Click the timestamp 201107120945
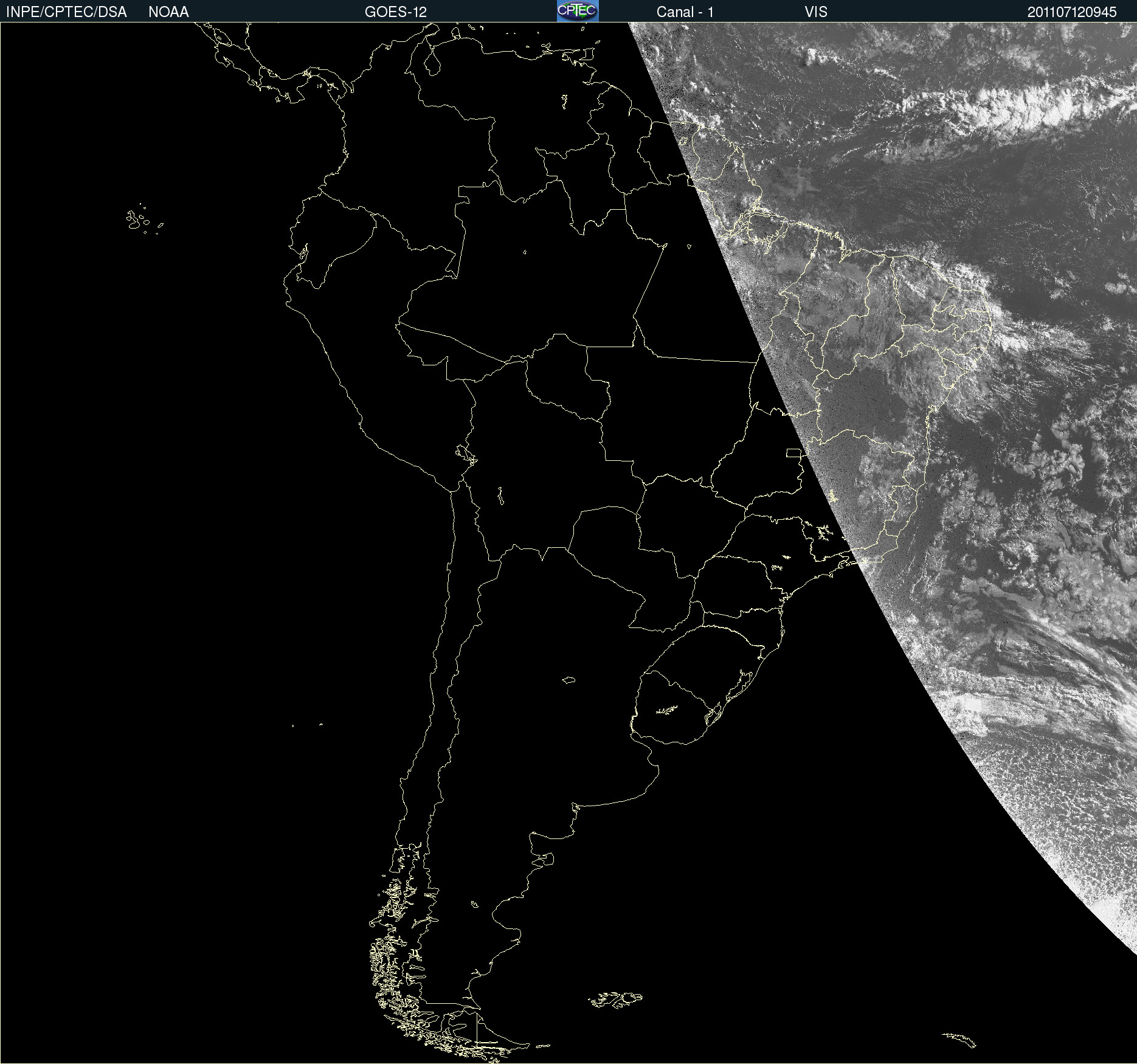The image size is (1137, 1064). point(1072,12)
